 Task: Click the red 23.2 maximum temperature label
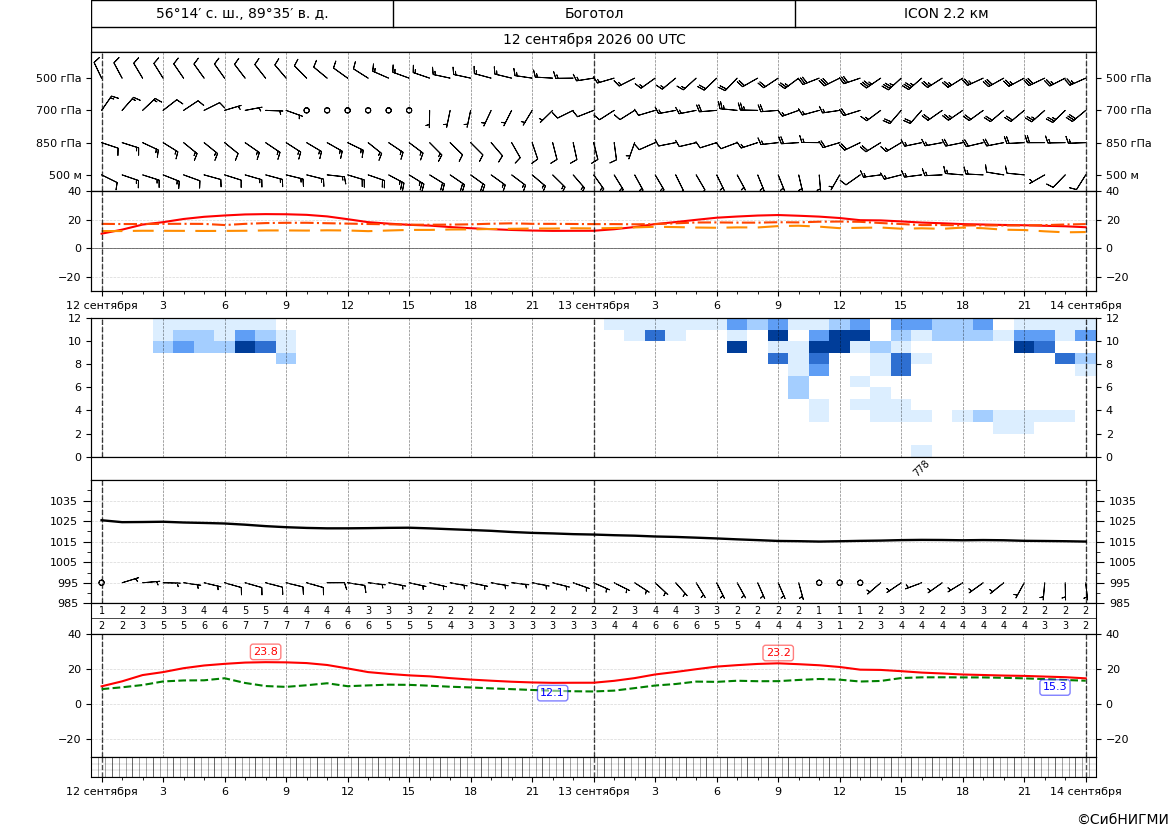(778, 653)
